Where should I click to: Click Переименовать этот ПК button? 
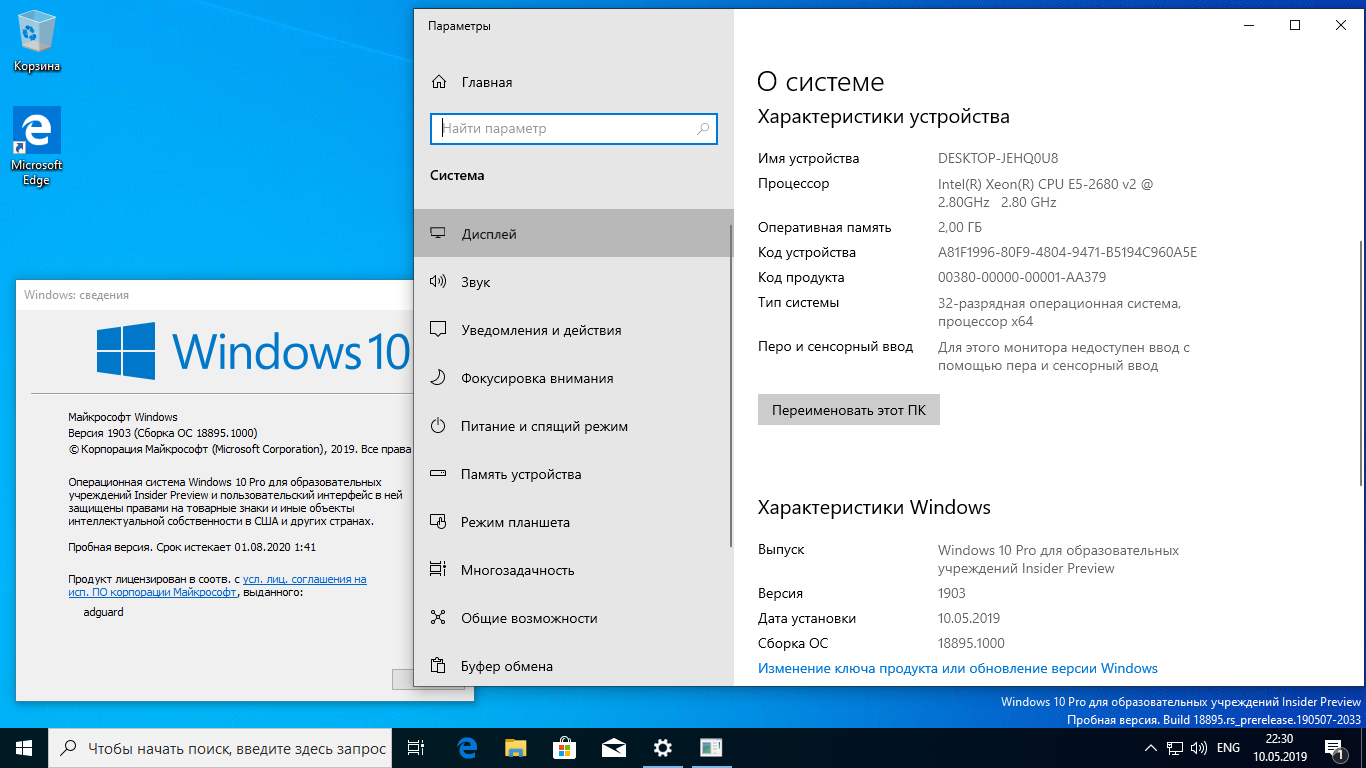point(849,410)
